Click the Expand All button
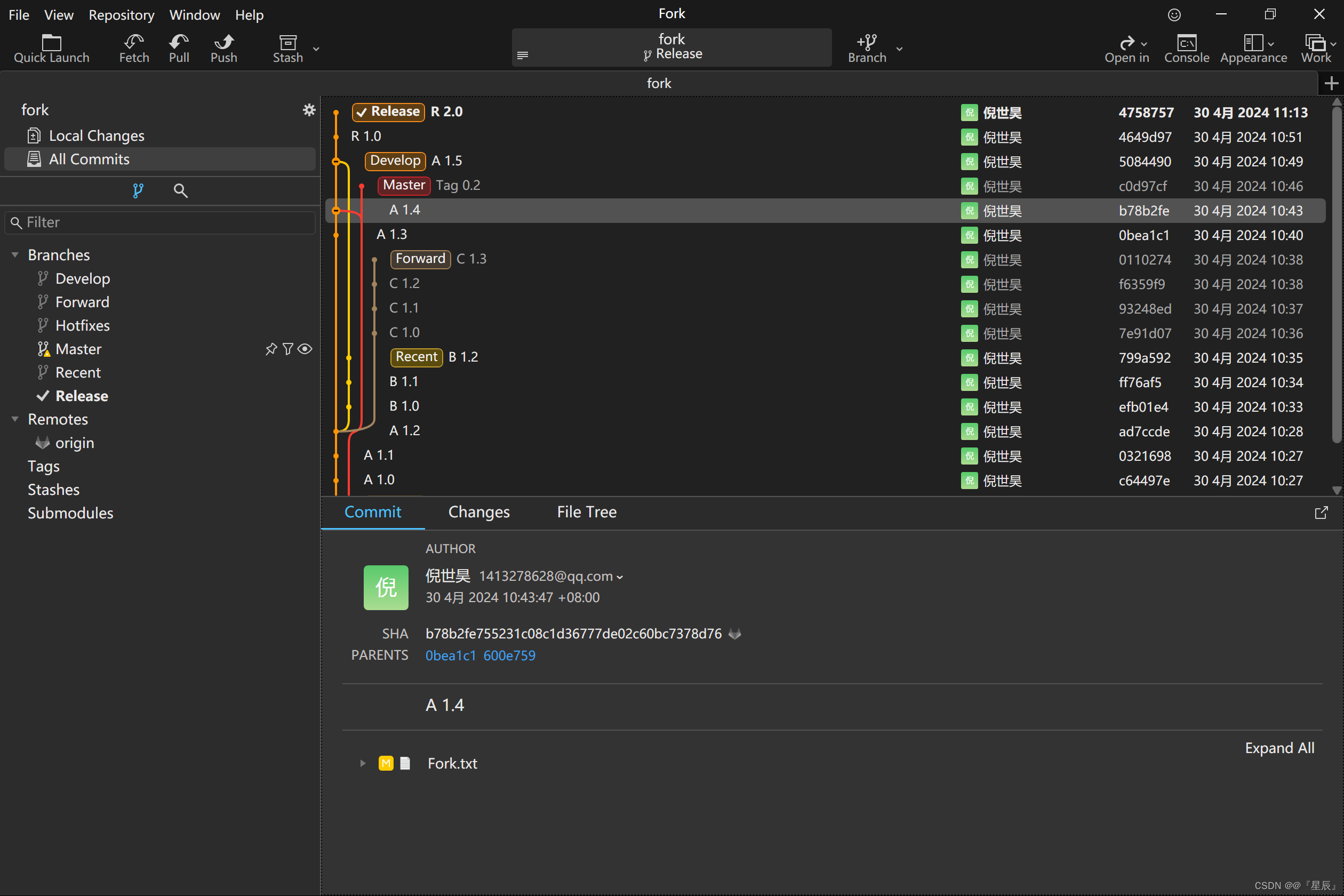 [x=1279, y=748]
